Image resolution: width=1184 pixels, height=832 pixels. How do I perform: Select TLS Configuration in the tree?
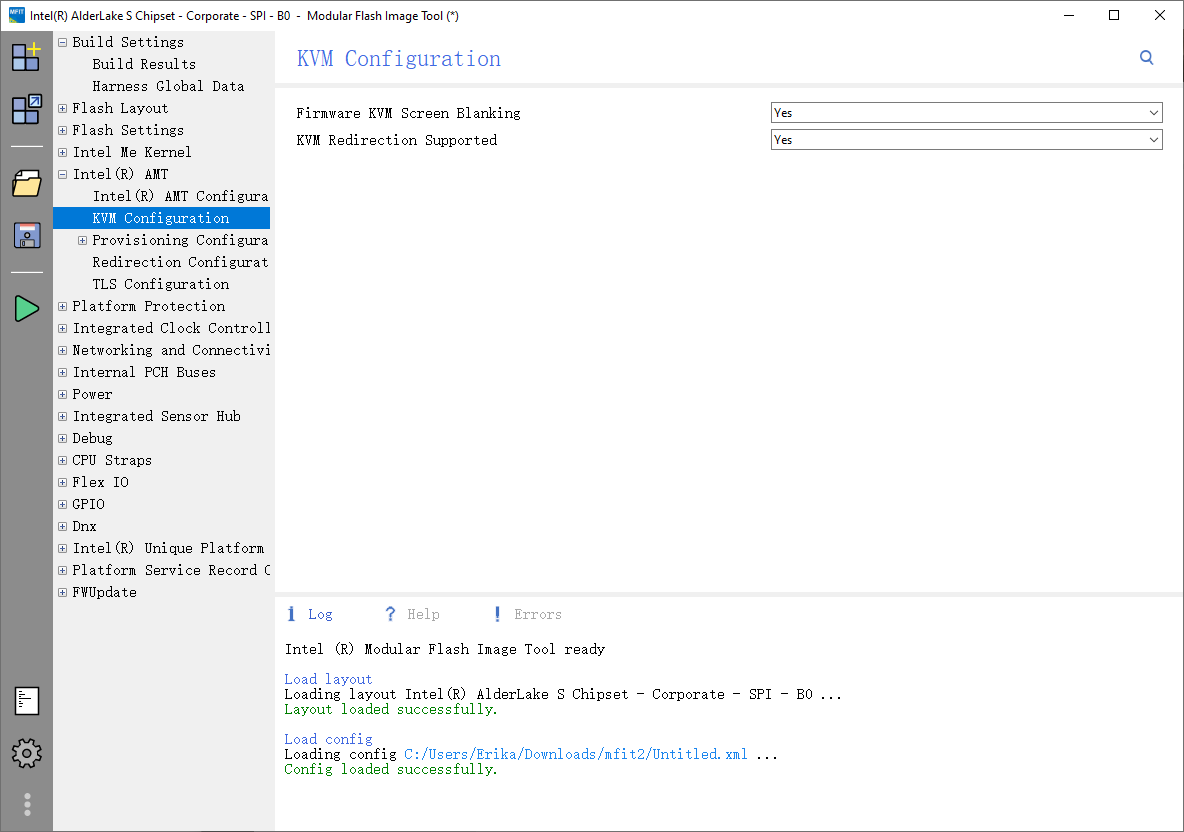pos(160,284)
